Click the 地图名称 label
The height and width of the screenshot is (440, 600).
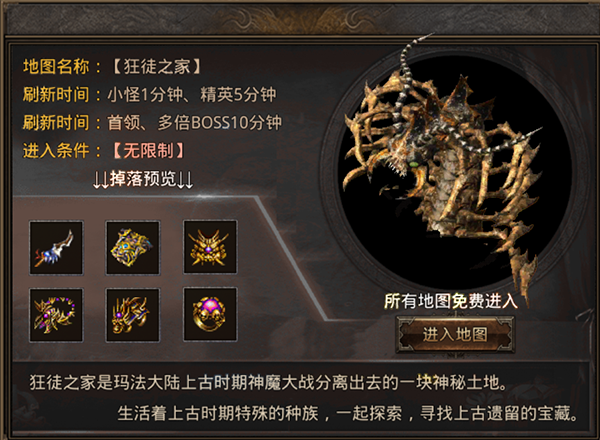pos(56,67)
